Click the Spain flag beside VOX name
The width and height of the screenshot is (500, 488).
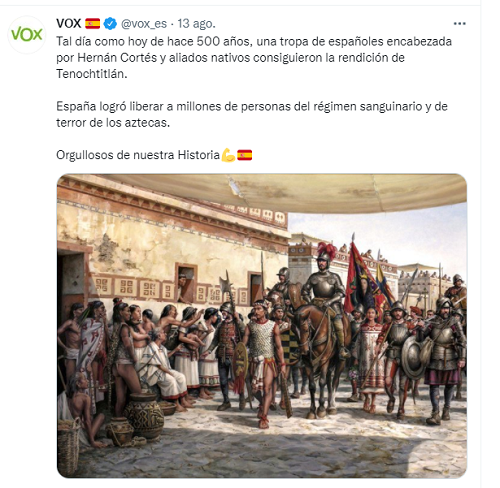pyautogui.click(x=92, y=24)
